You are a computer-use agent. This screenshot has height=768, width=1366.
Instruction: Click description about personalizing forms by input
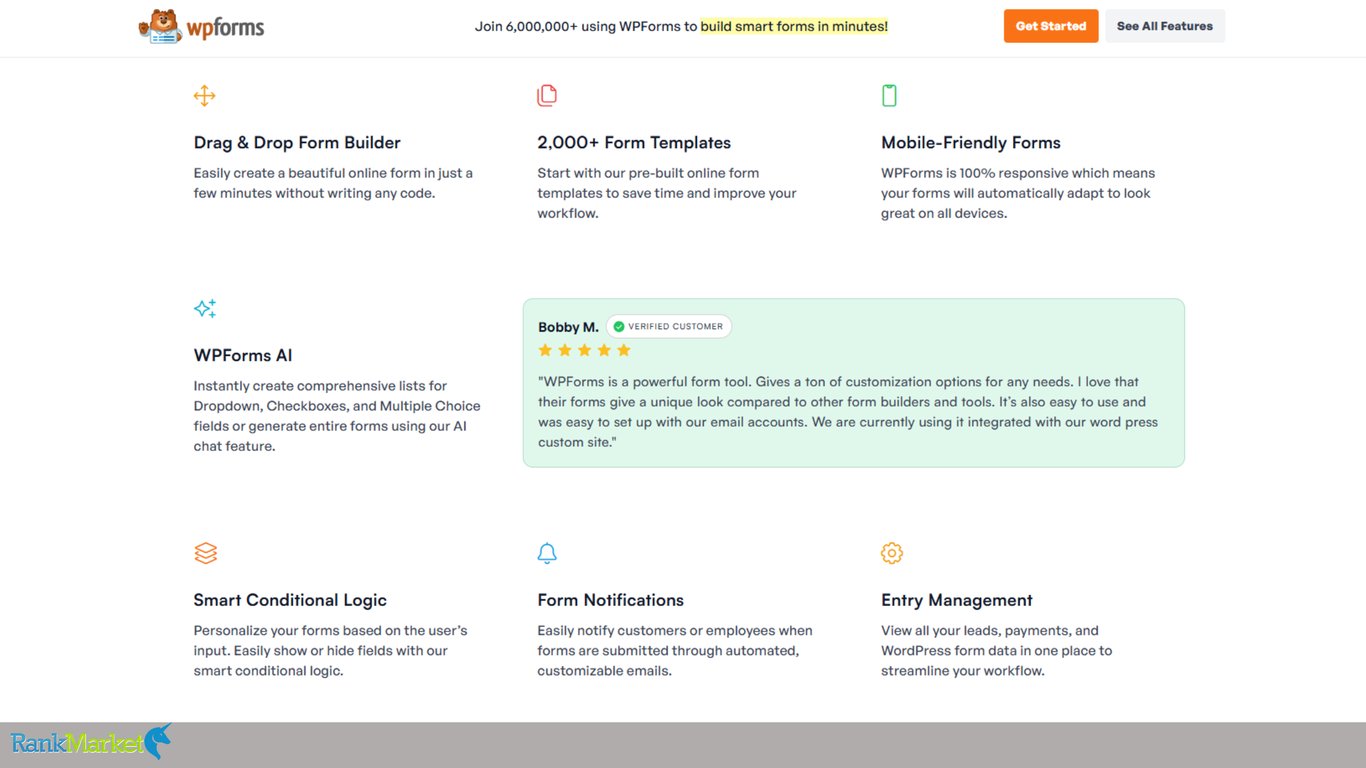coord(331,651)
